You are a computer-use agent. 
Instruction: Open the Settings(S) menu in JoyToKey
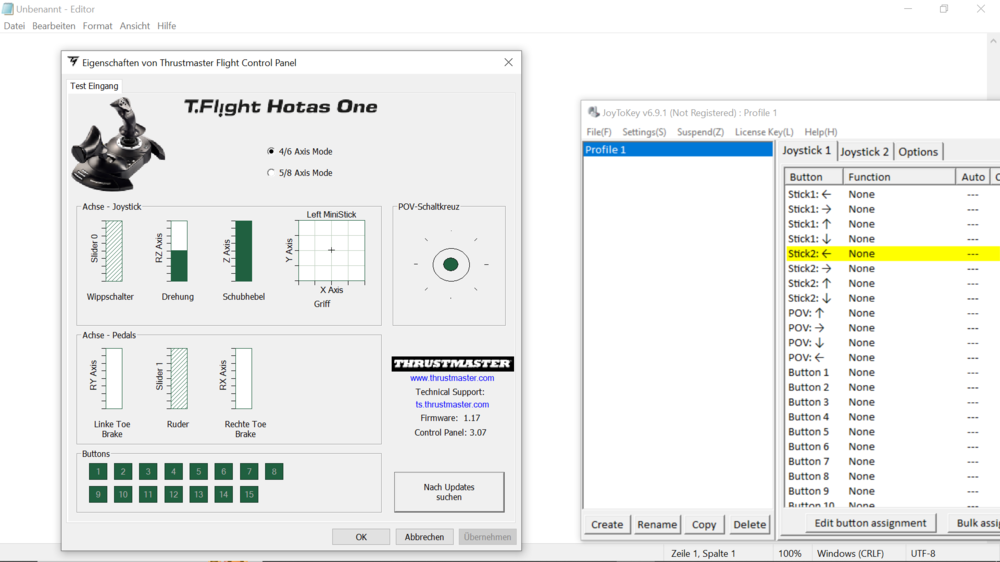point(644,132)
